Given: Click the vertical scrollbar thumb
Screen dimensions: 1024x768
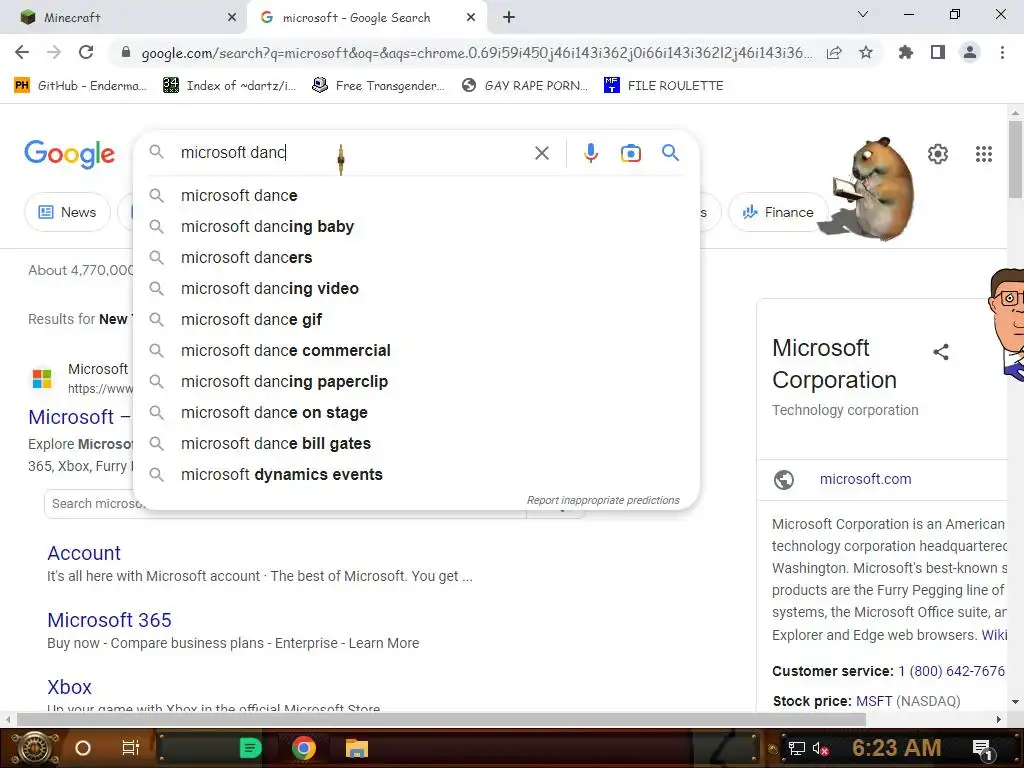Looking at the screenshot, I should coord(1015,159).
